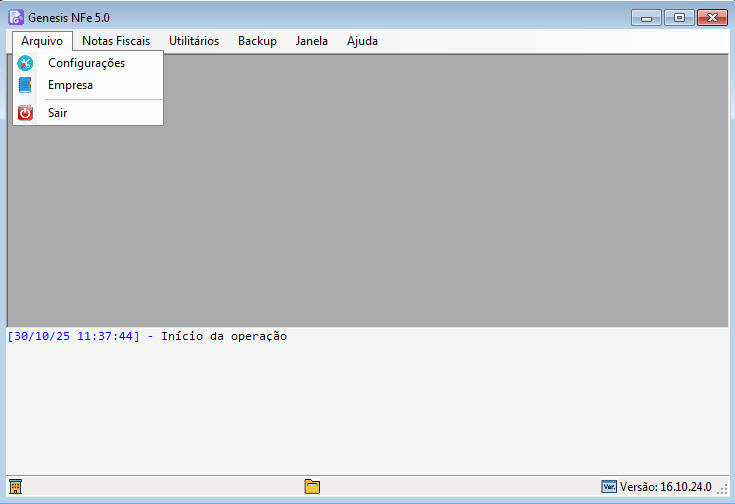Expand the Utilitários menu
This screenshot has width=735, height=504.
[x=194, y=41]
